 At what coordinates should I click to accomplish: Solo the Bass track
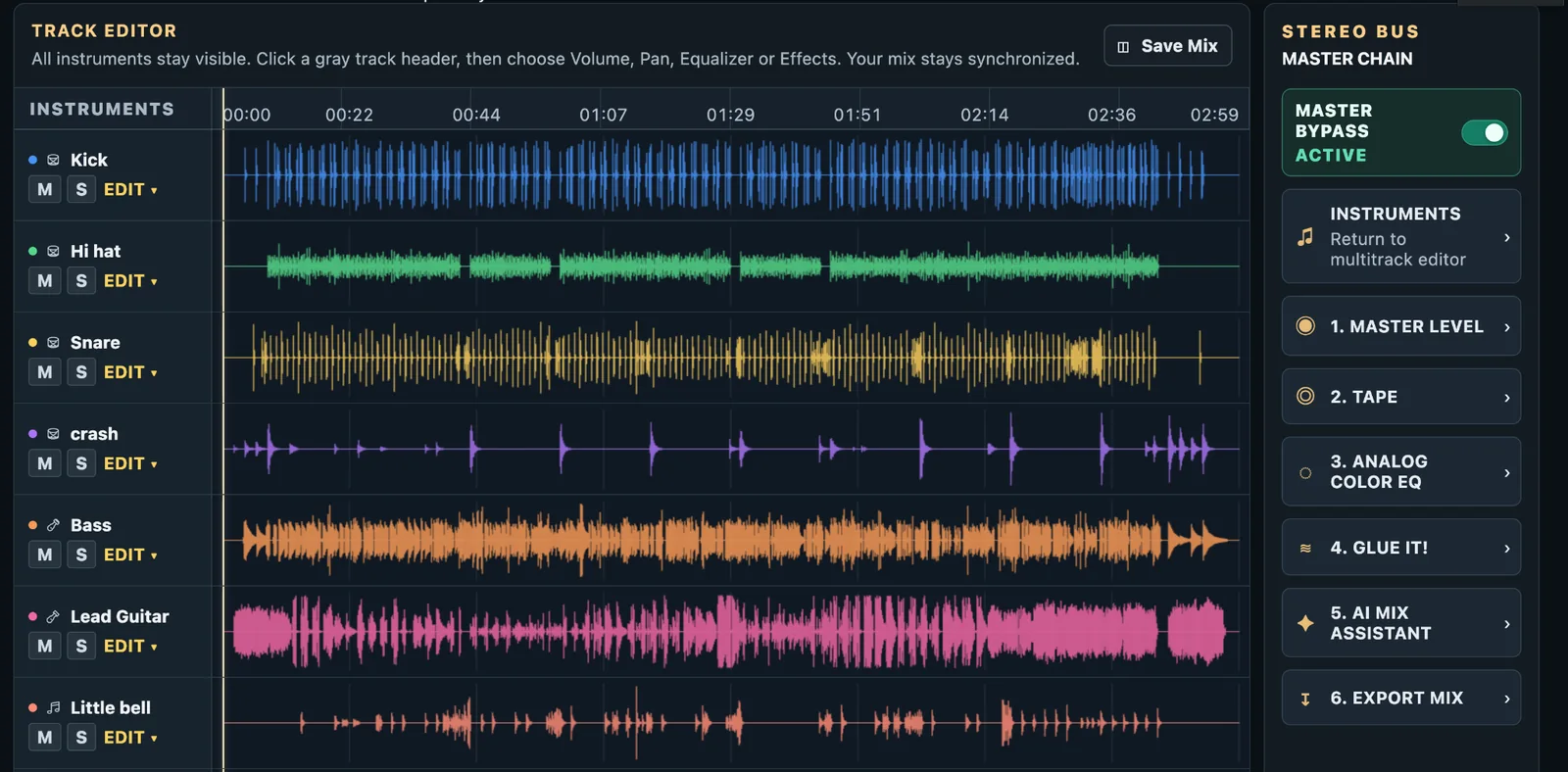click(81, 555)
